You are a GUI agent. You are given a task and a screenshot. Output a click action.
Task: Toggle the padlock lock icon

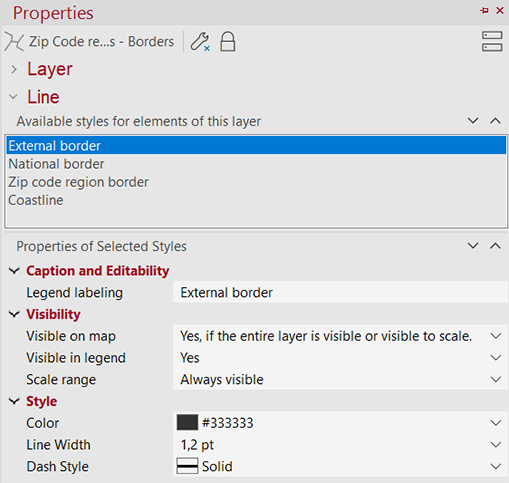(228, 42)
